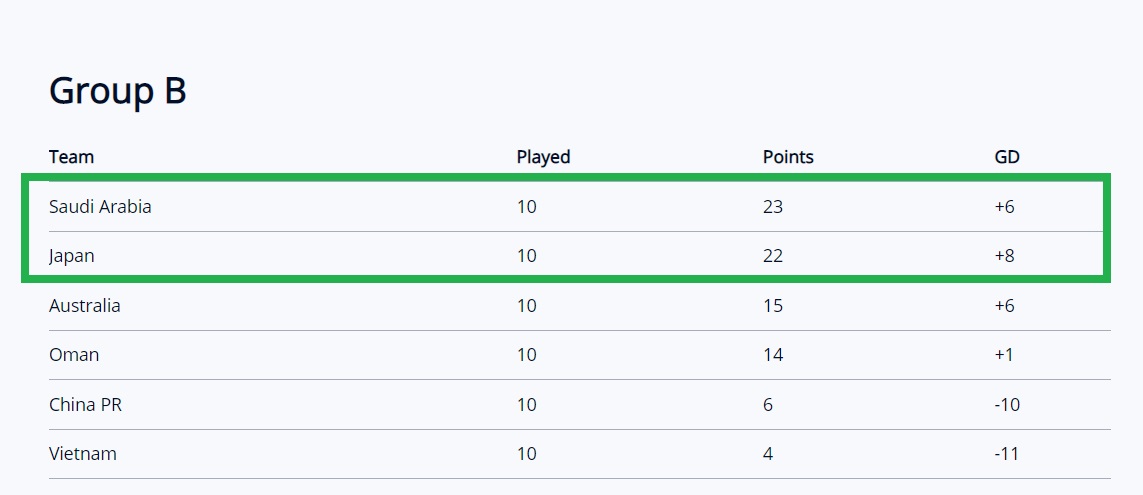Viewport: 1143px width, 495px height.
Task: Select the Team column header
Action: point(71,157)
